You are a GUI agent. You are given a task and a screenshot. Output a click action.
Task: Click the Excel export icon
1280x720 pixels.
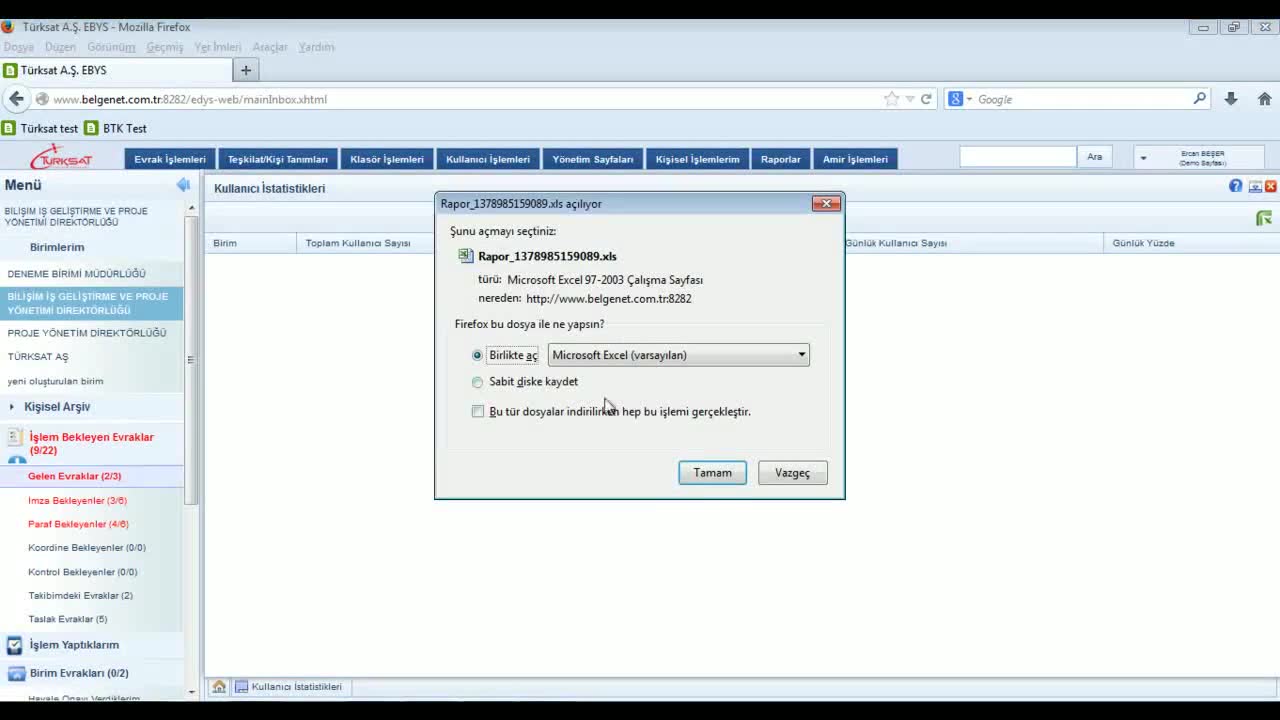[1264, 218]
